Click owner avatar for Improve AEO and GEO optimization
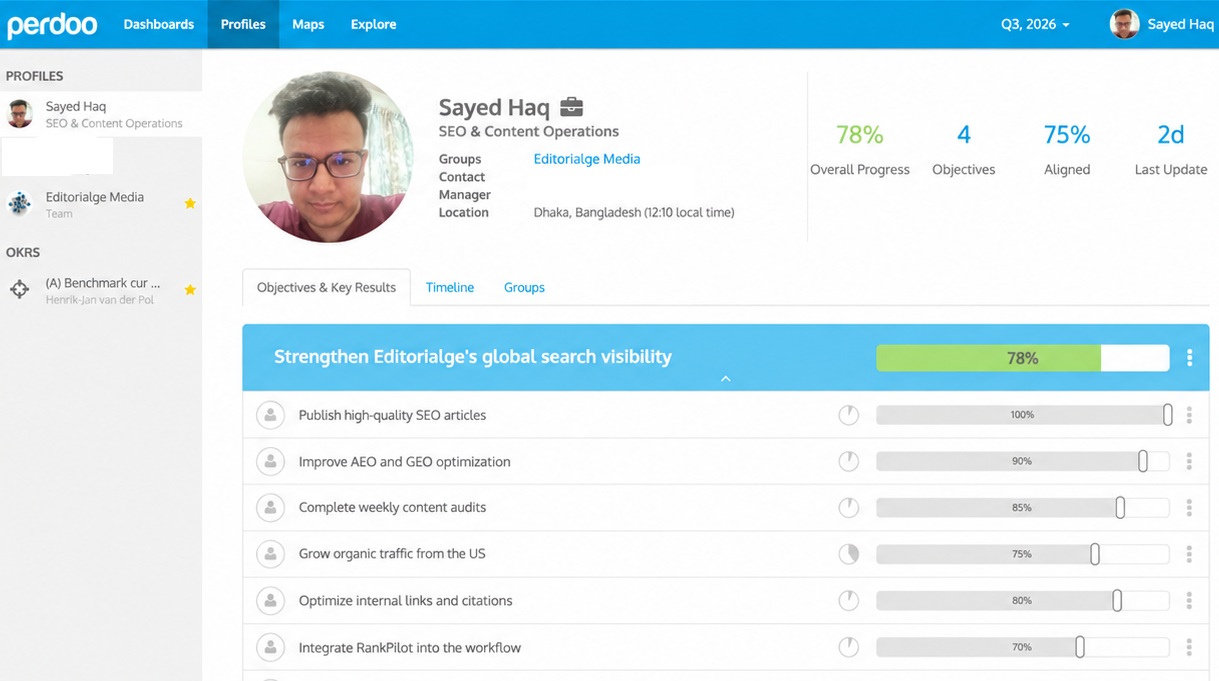This screenshot has height=681, width=1219. (270, 461)
